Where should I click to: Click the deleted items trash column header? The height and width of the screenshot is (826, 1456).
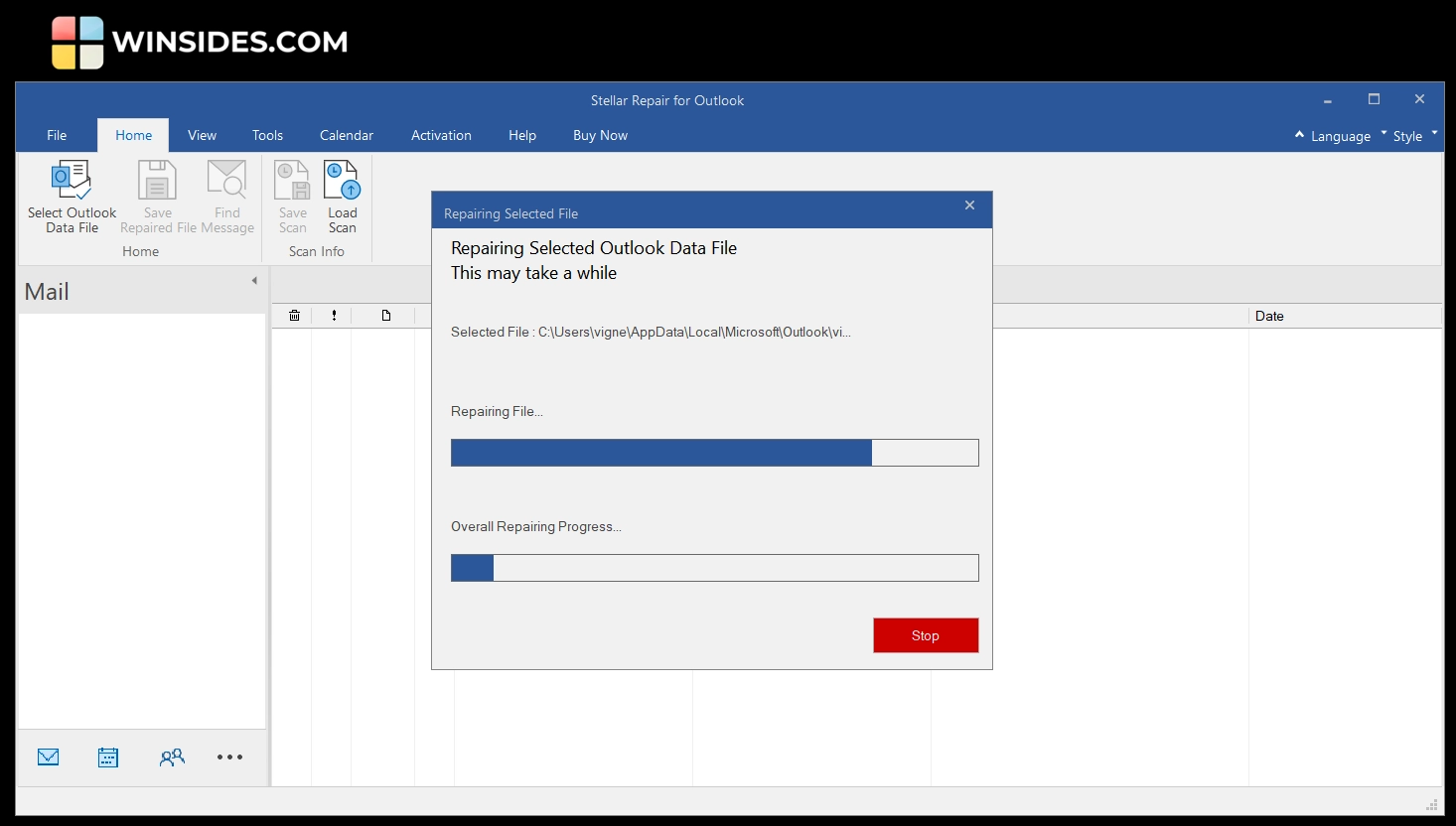294,316
